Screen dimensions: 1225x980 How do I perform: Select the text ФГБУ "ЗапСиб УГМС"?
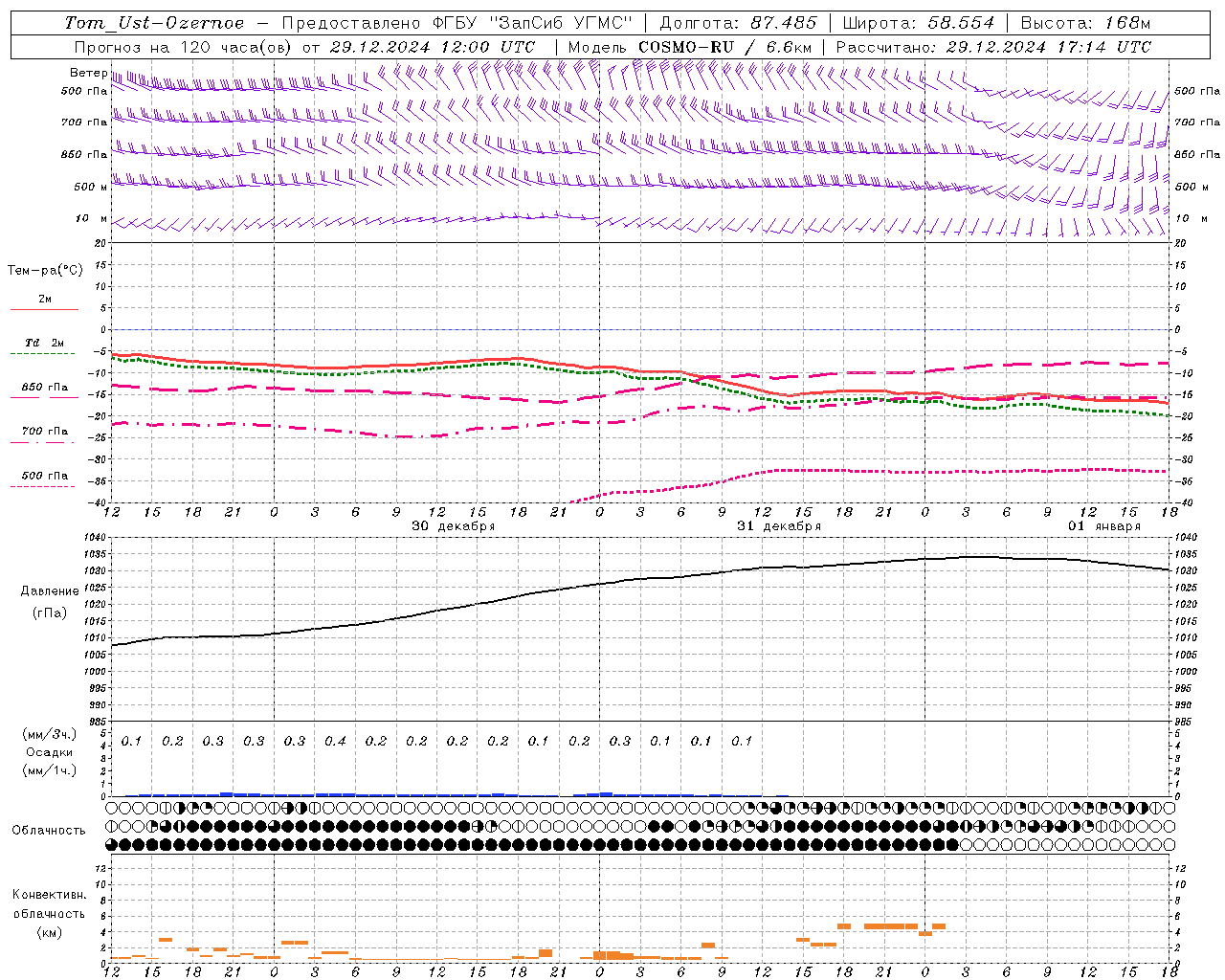click(x=534, y=23)
